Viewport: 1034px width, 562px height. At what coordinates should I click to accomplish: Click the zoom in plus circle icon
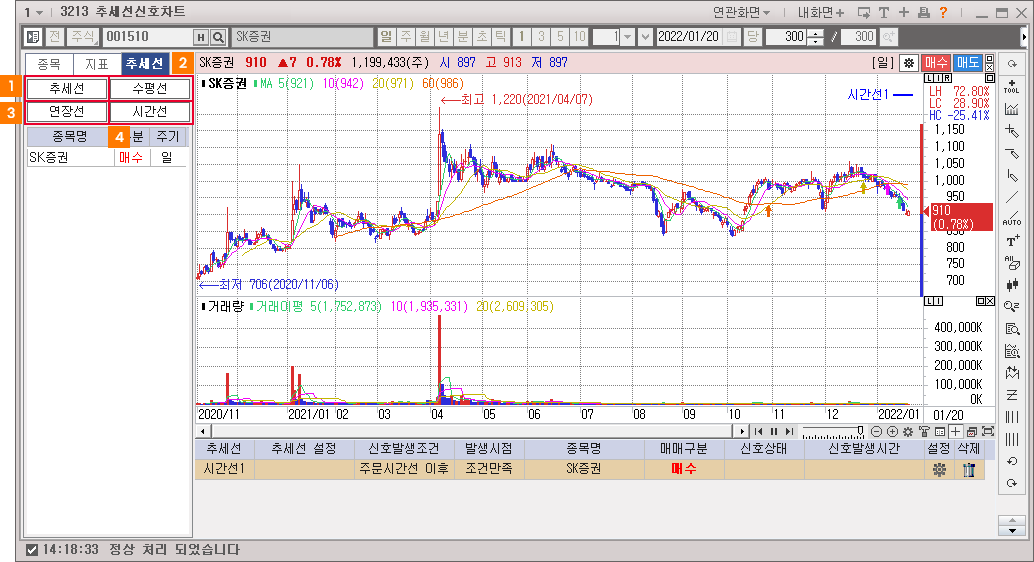[892, 431]
